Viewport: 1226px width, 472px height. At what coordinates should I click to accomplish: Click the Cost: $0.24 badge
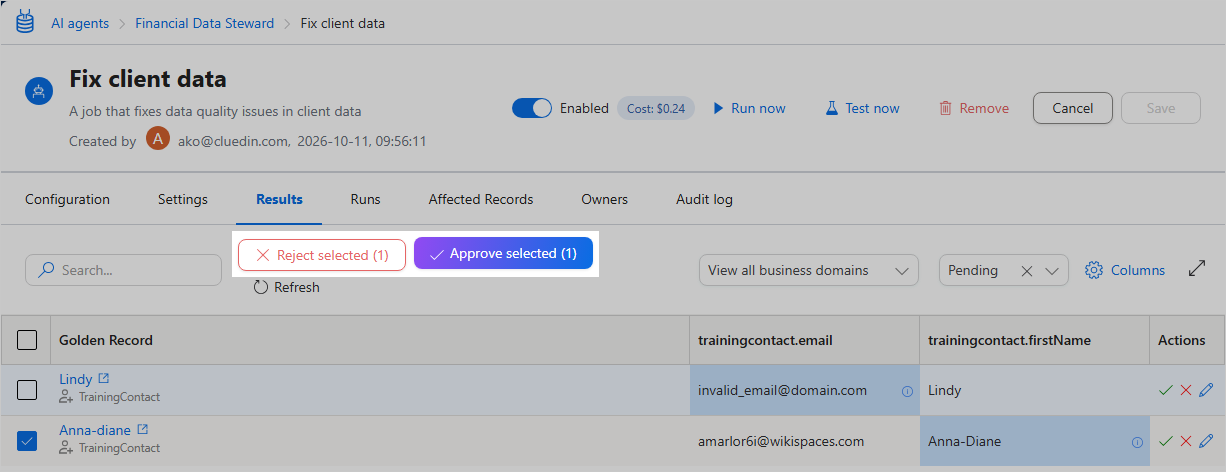point(656,108)
